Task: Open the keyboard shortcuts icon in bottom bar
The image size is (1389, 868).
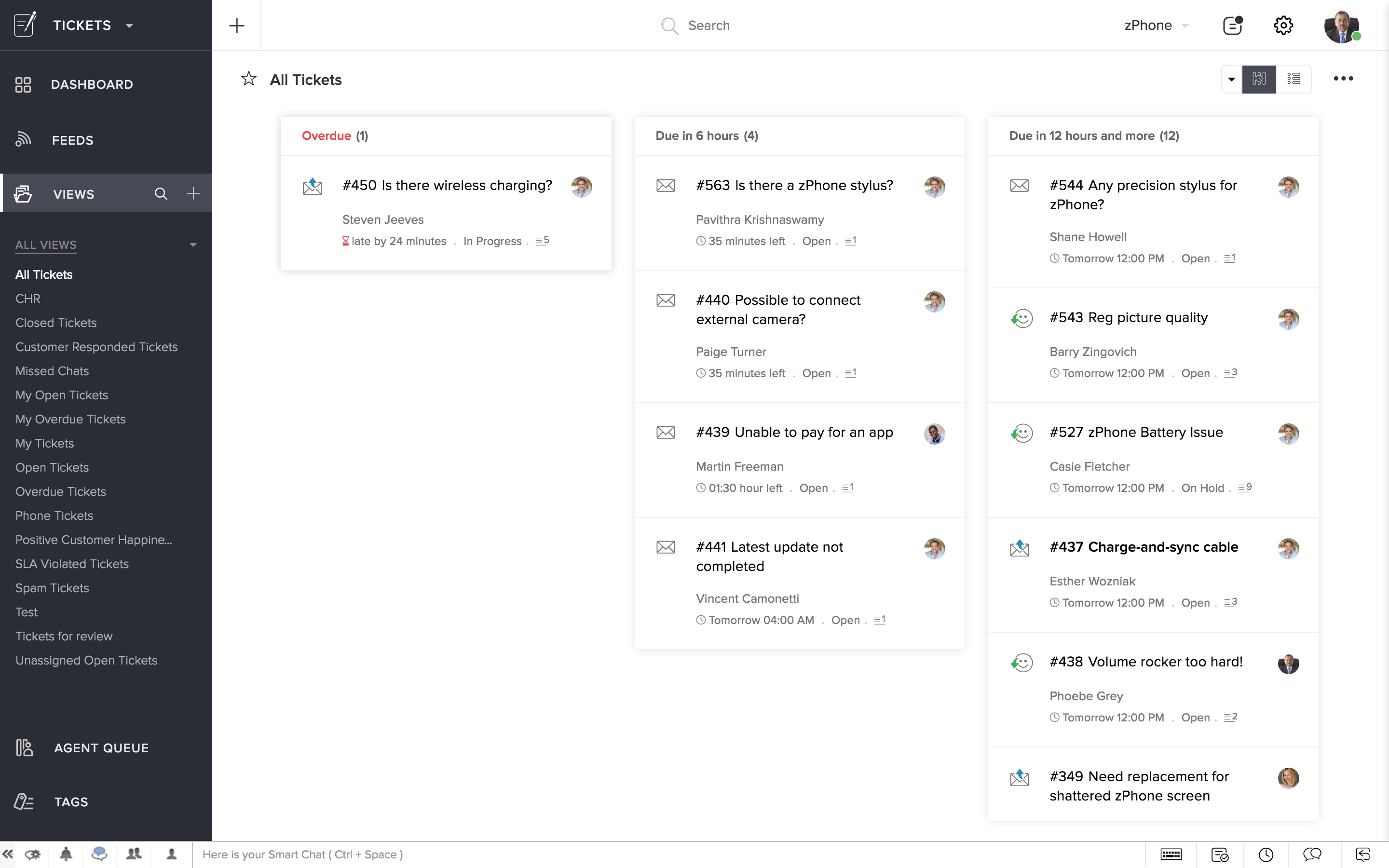Action: [x=1171, y=854]
